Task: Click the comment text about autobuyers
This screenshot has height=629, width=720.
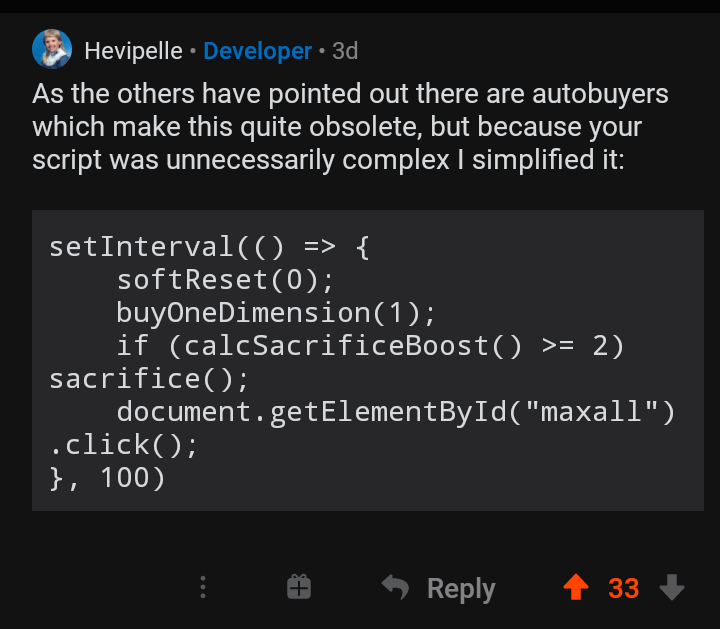Action: coord(350,127)
